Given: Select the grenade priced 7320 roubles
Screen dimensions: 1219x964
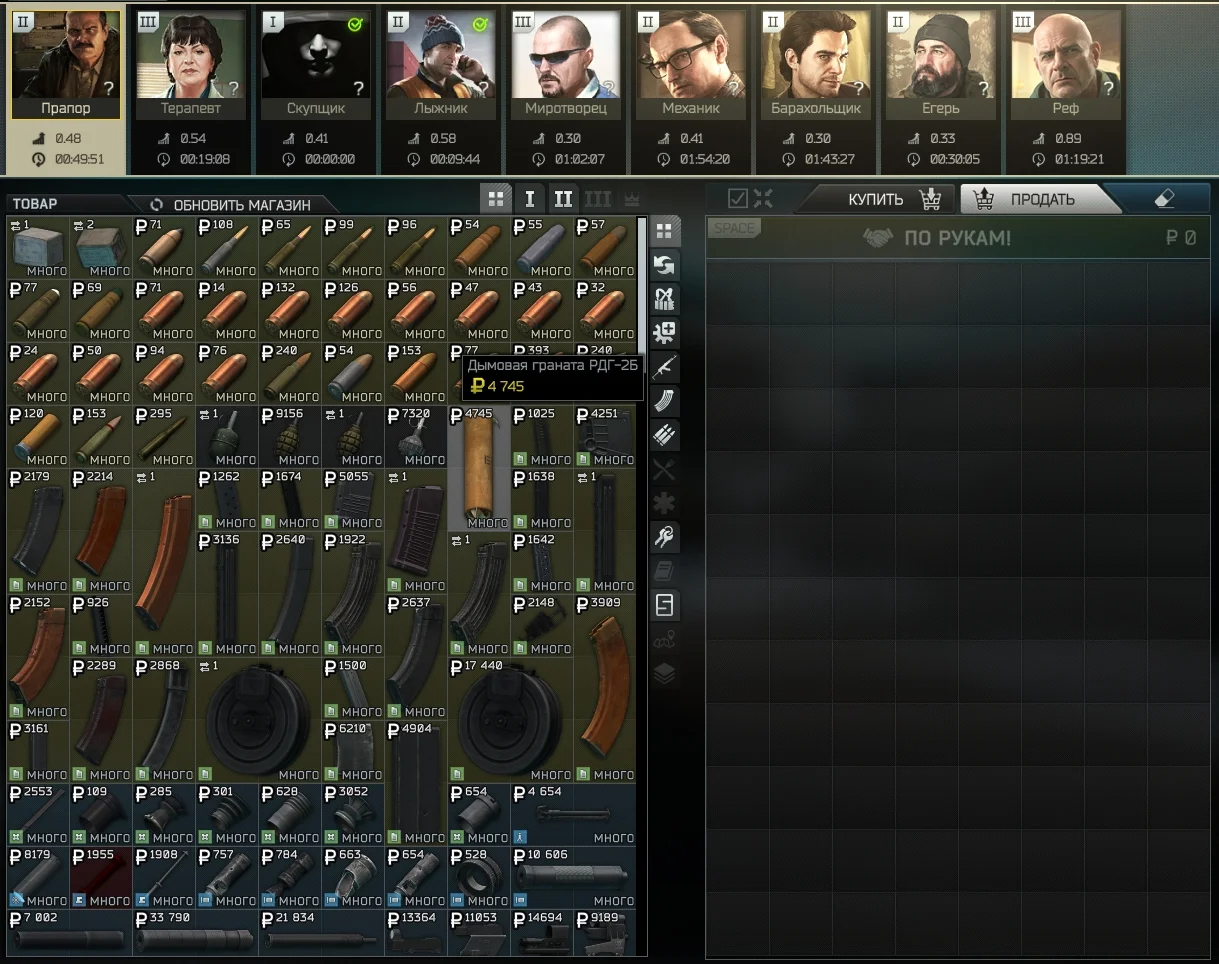Looking at the screenshot, I should [416, 437].
